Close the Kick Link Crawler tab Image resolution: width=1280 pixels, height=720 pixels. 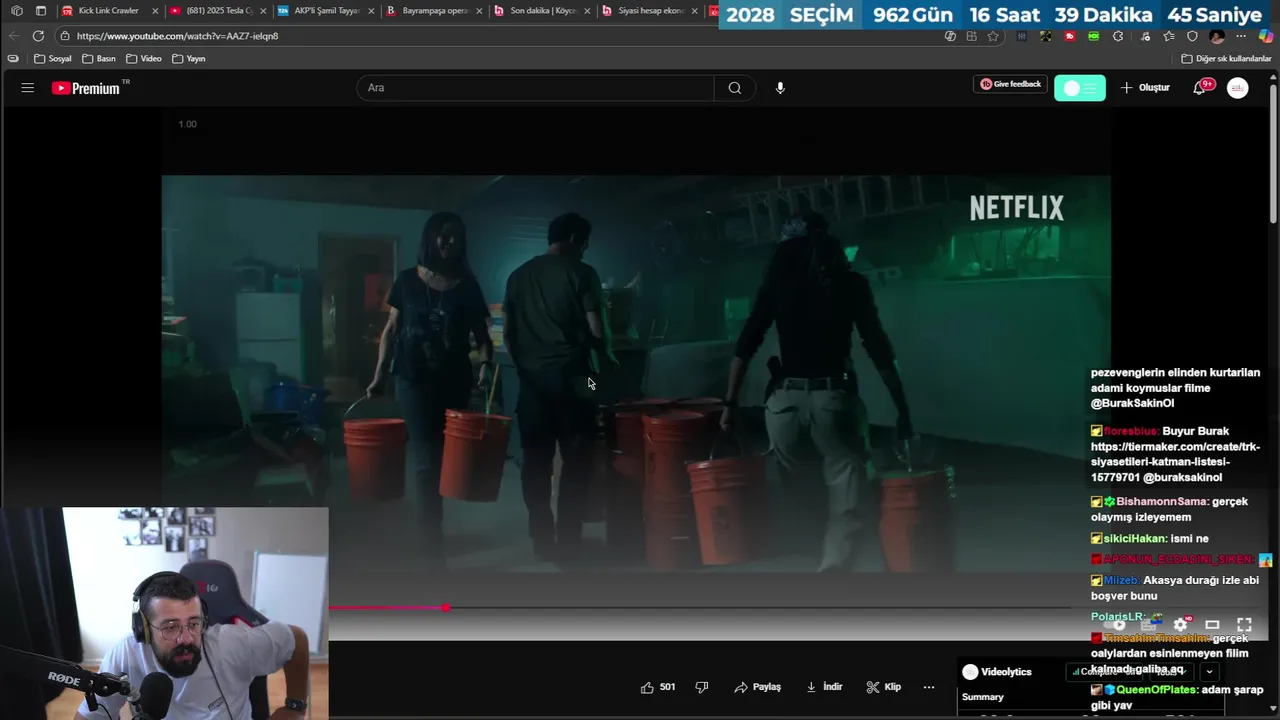pyautogui.click(x=155, y=11)
